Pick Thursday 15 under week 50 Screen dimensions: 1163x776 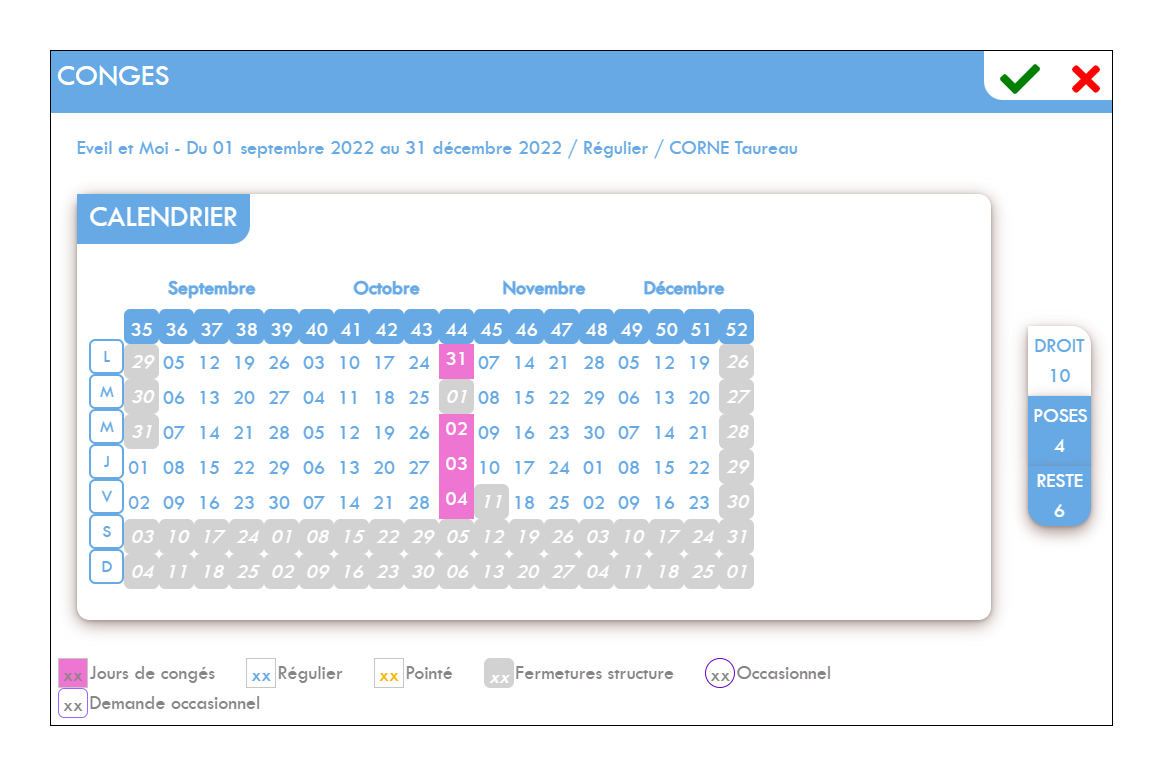[665, 467]
